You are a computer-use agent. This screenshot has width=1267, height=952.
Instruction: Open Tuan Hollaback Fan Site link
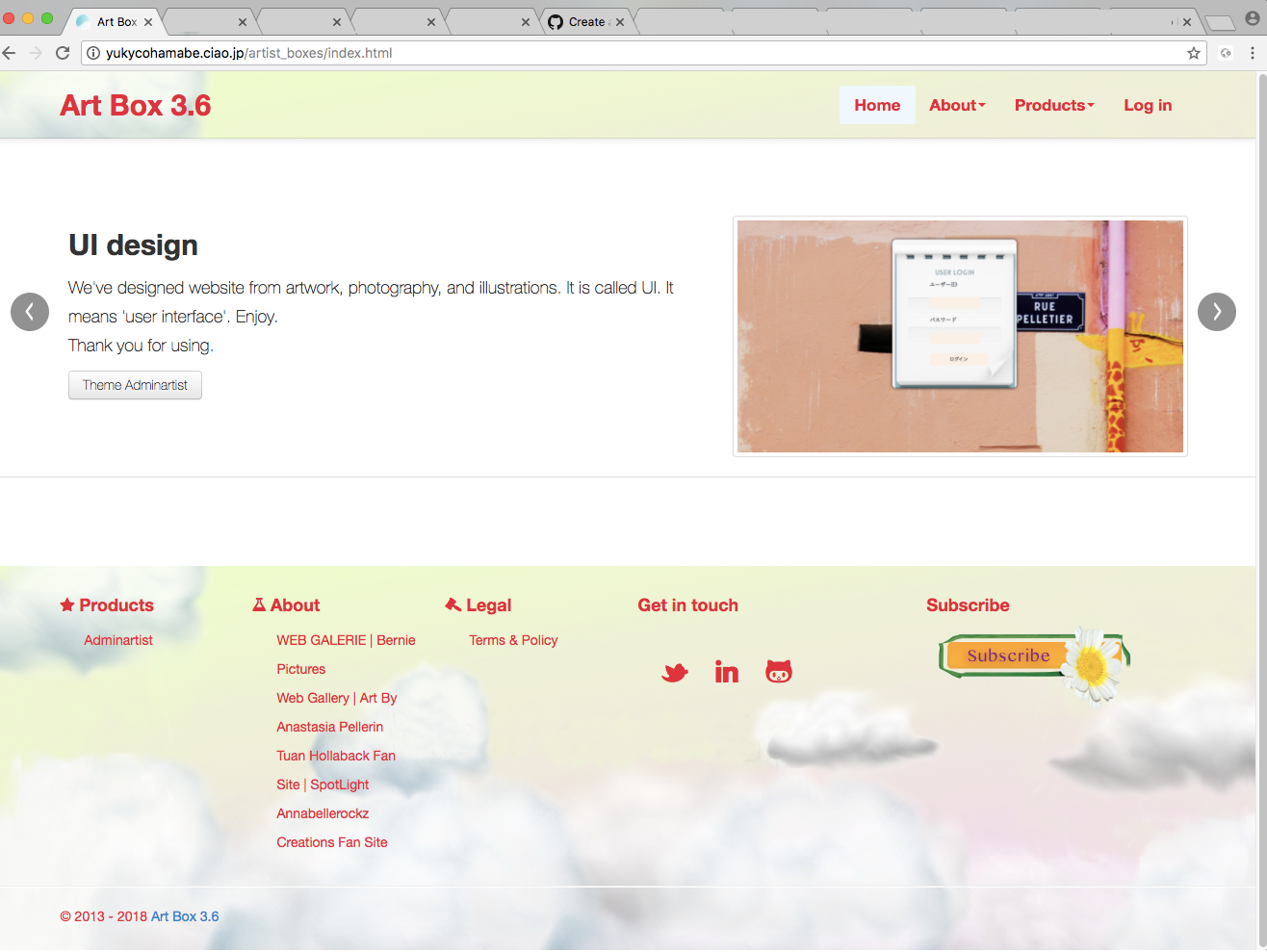click(336, 770)
